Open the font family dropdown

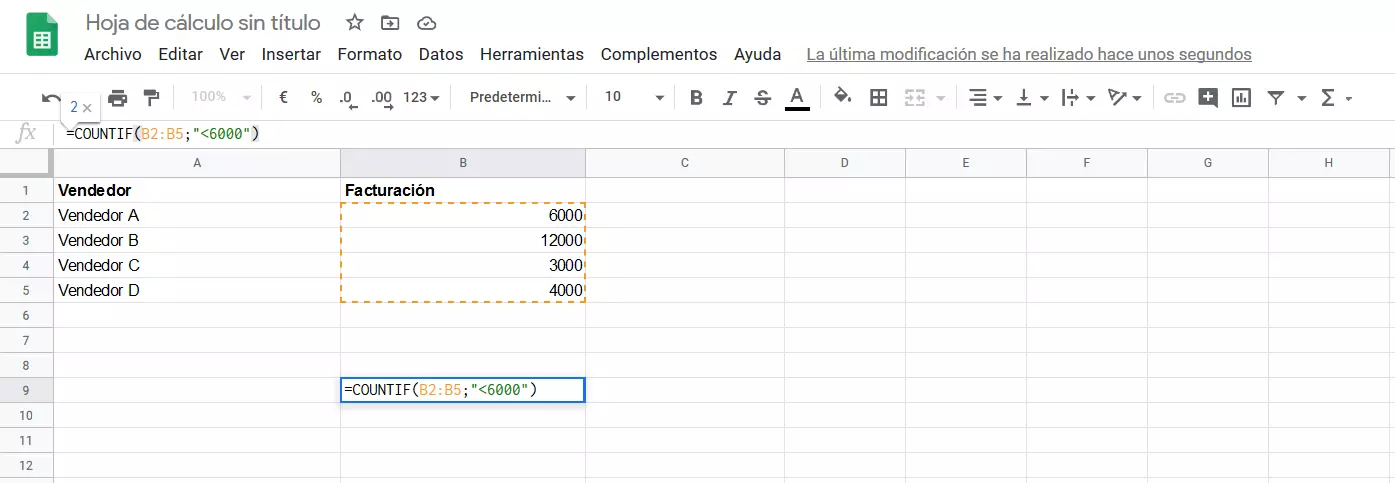point(523,97)
